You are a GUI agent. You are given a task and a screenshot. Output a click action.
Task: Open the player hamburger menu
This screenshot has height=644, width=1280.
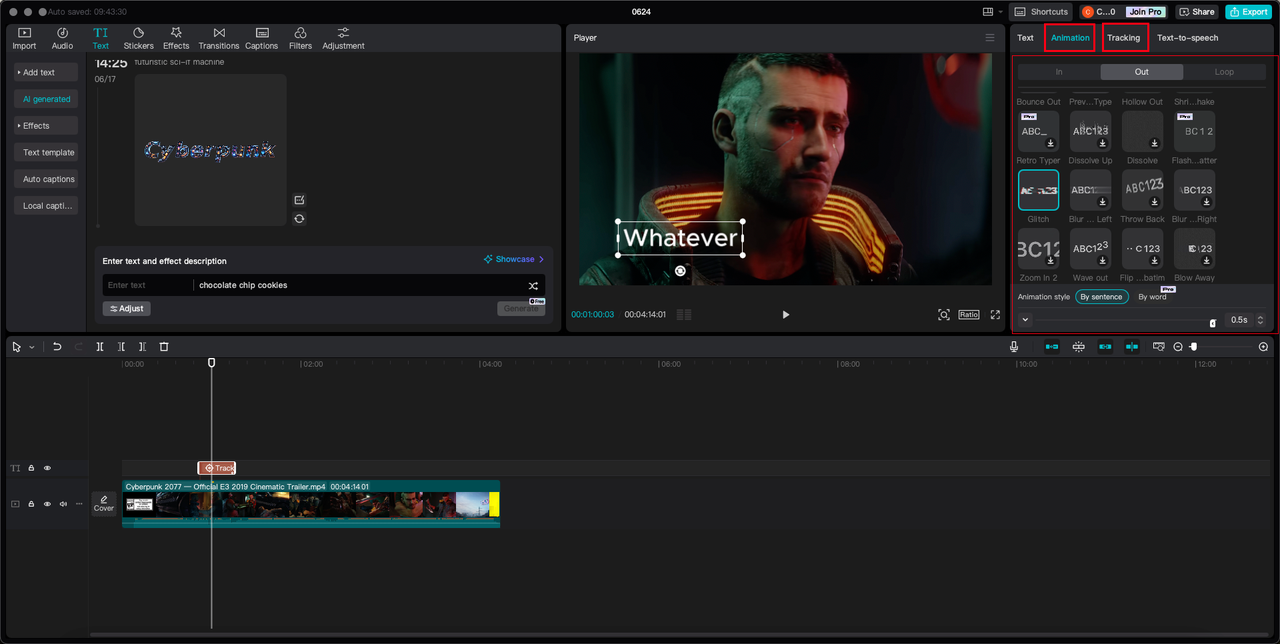(x=990, y=38)
